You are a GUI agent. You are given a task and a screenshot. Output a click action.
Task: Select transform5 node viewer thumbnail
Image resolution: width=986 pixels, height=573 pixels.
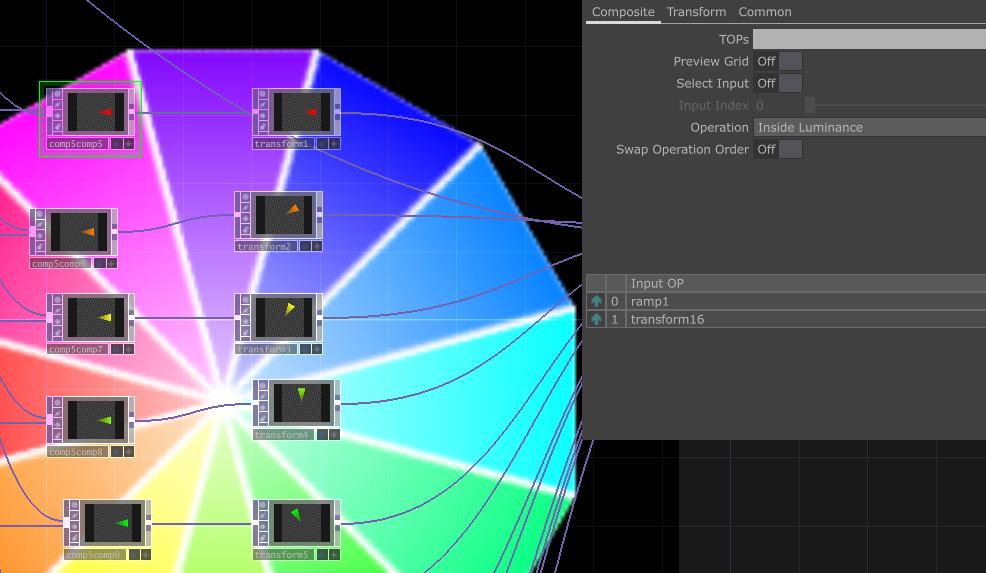pos(302,523)
